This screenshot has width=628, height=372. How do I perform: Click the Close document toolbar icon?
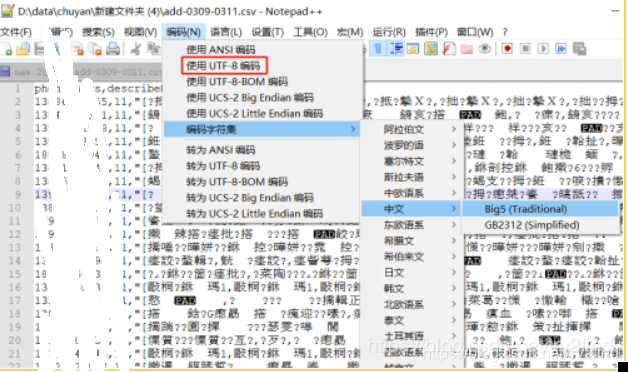pos(78,49)
